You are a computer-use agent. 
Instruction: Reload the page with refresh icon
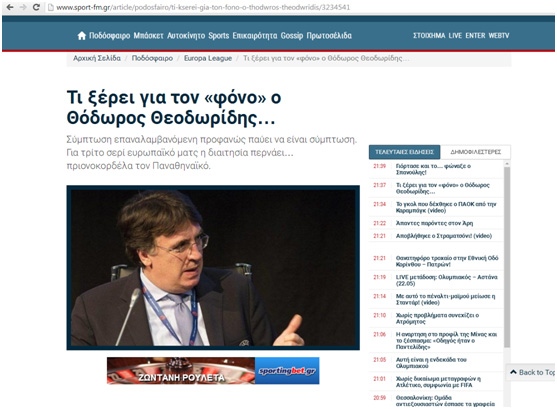click(x=36, y=7)
